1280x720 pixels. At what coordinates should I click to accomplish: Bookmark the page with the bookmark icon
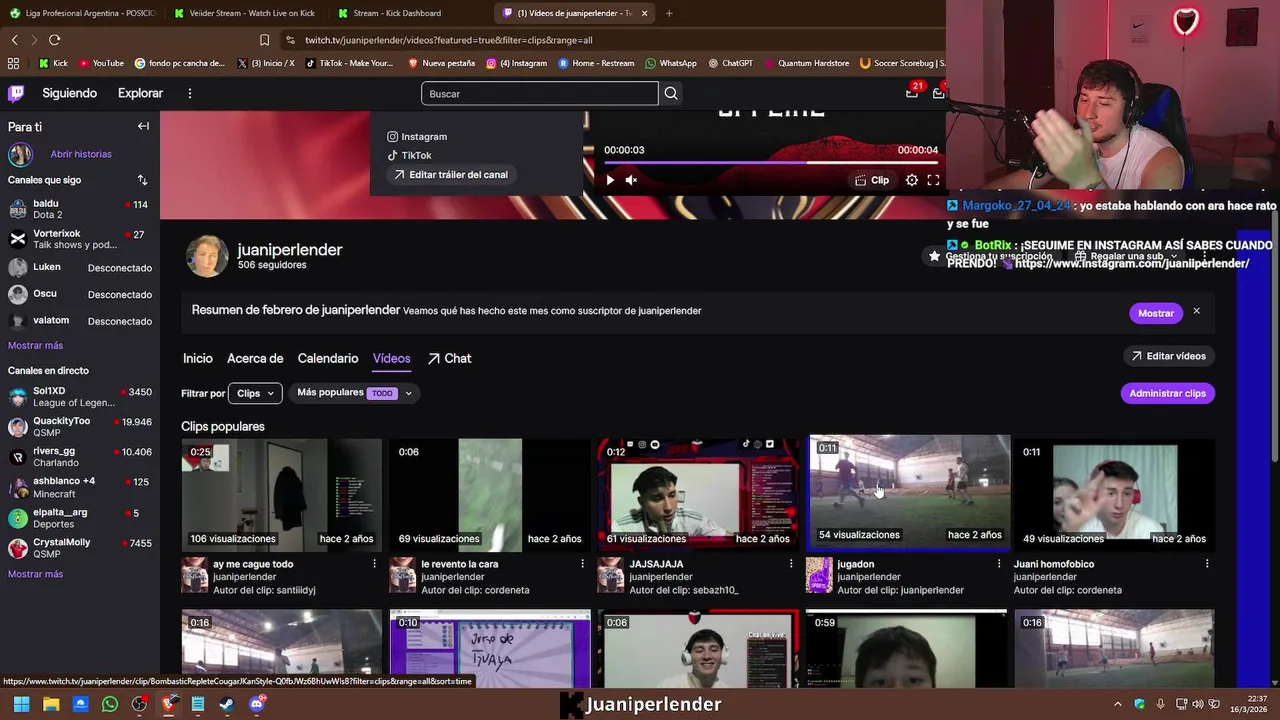coord(264,40)
